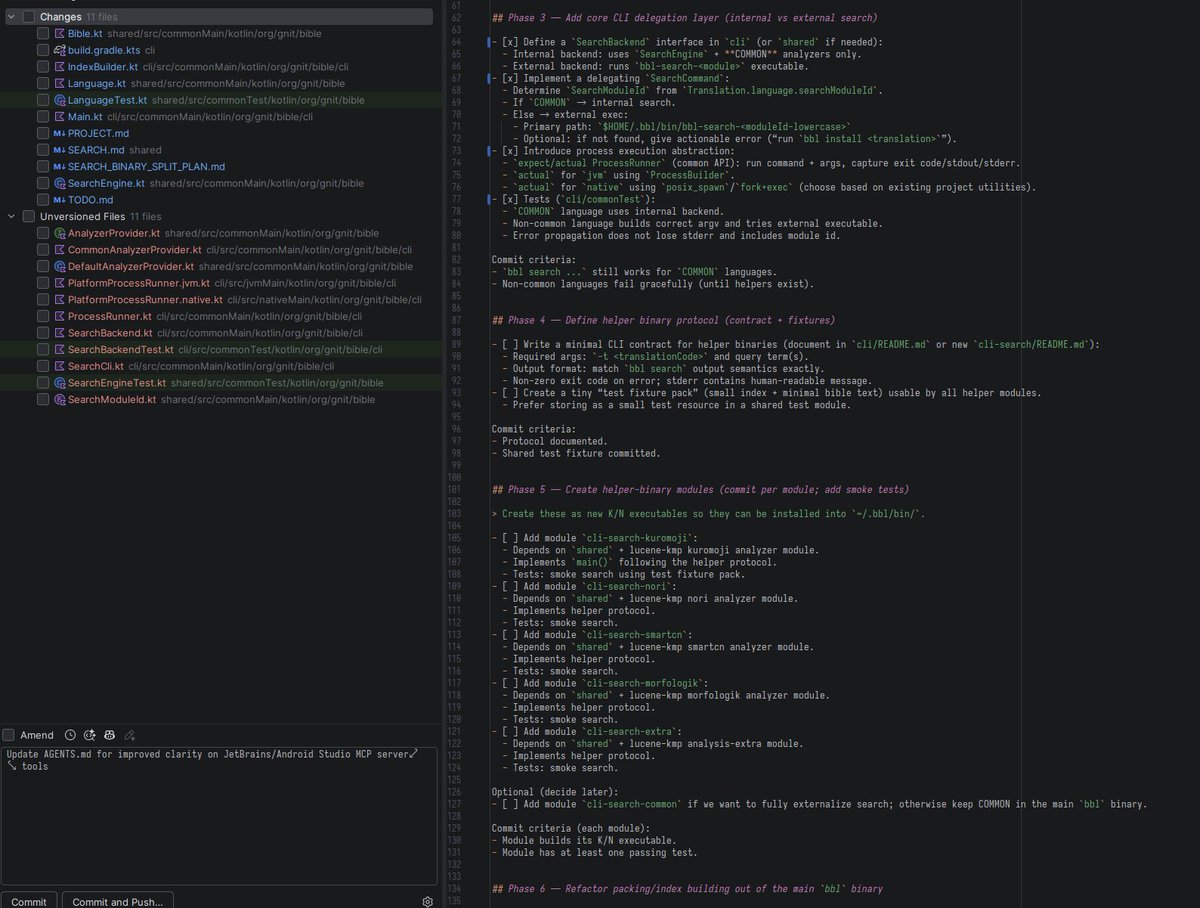This screenshot has height=908, width=1200.
Task: Click the Kotlin icon of IndexBuilder.kt
Action: pos(60,66)
